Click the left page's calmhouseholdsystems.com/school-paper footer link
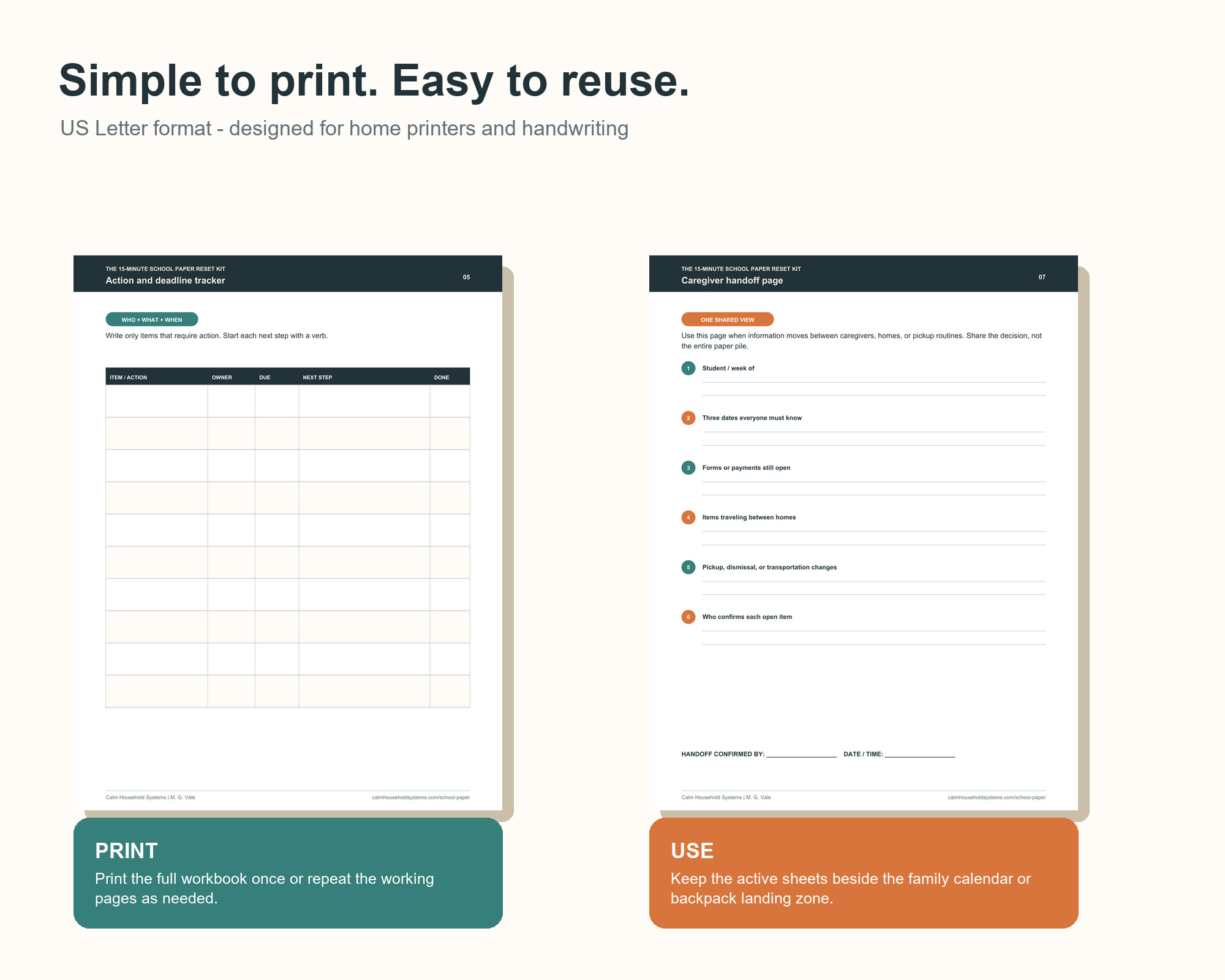 421,797
